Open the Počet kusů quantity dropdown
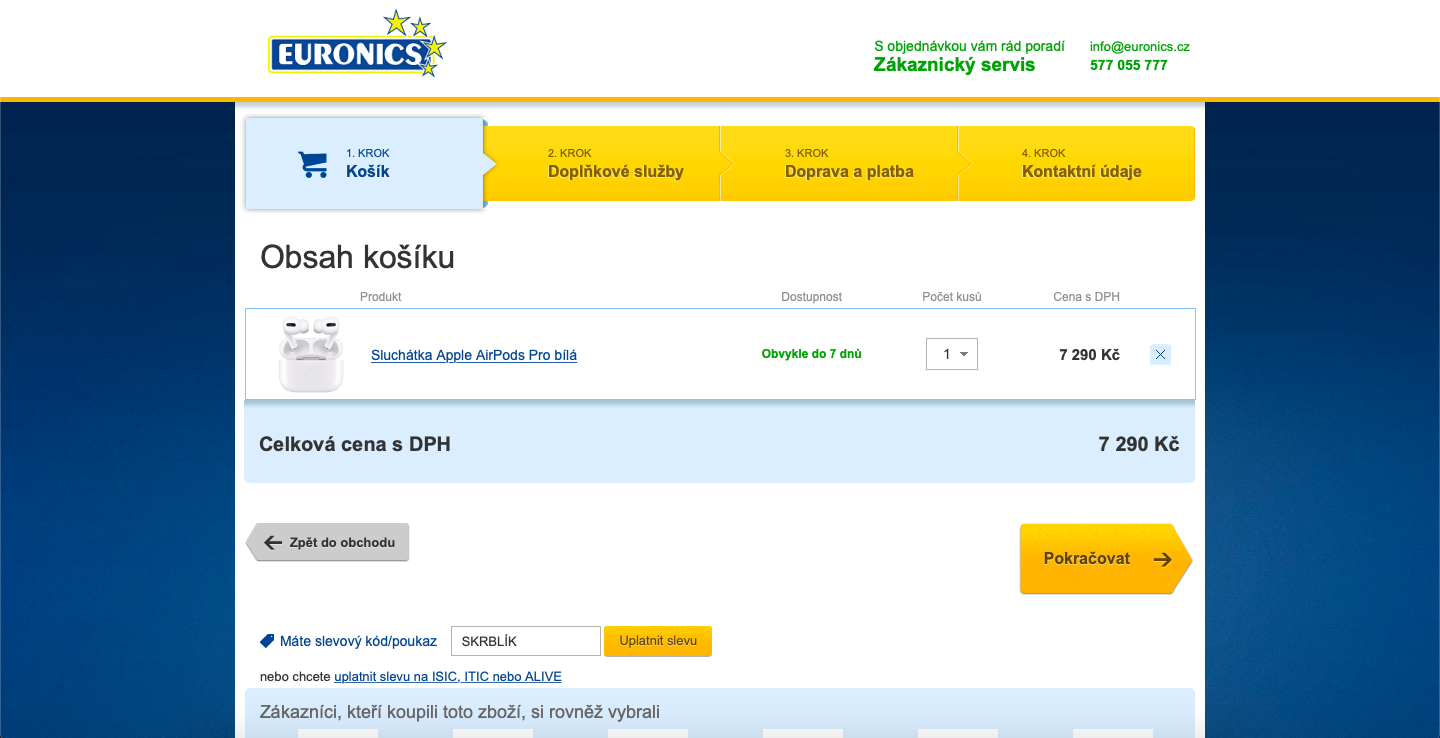 pyautogui.click(x=952, y=354)
